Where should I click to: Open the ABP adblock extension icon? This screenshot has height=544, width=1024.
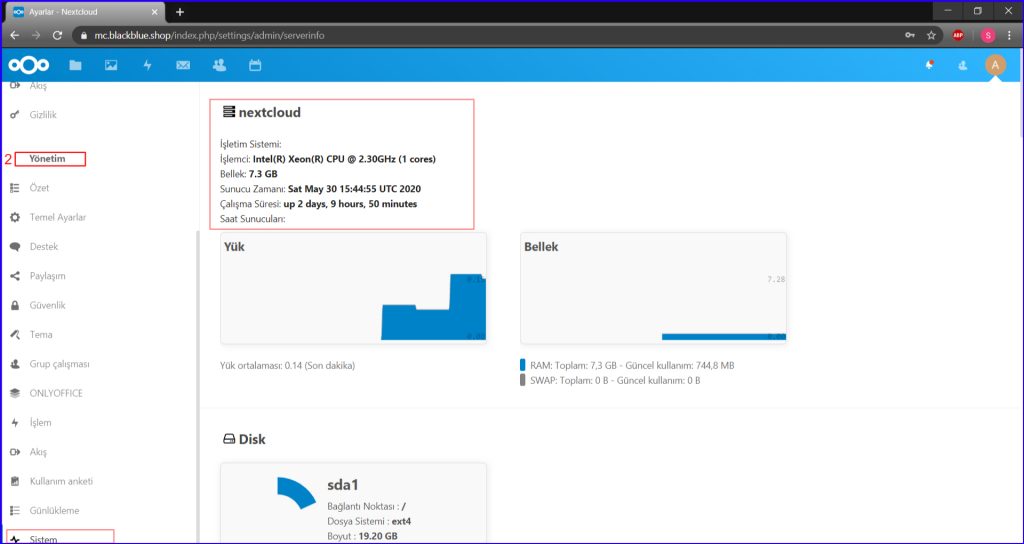coord(958,35)
